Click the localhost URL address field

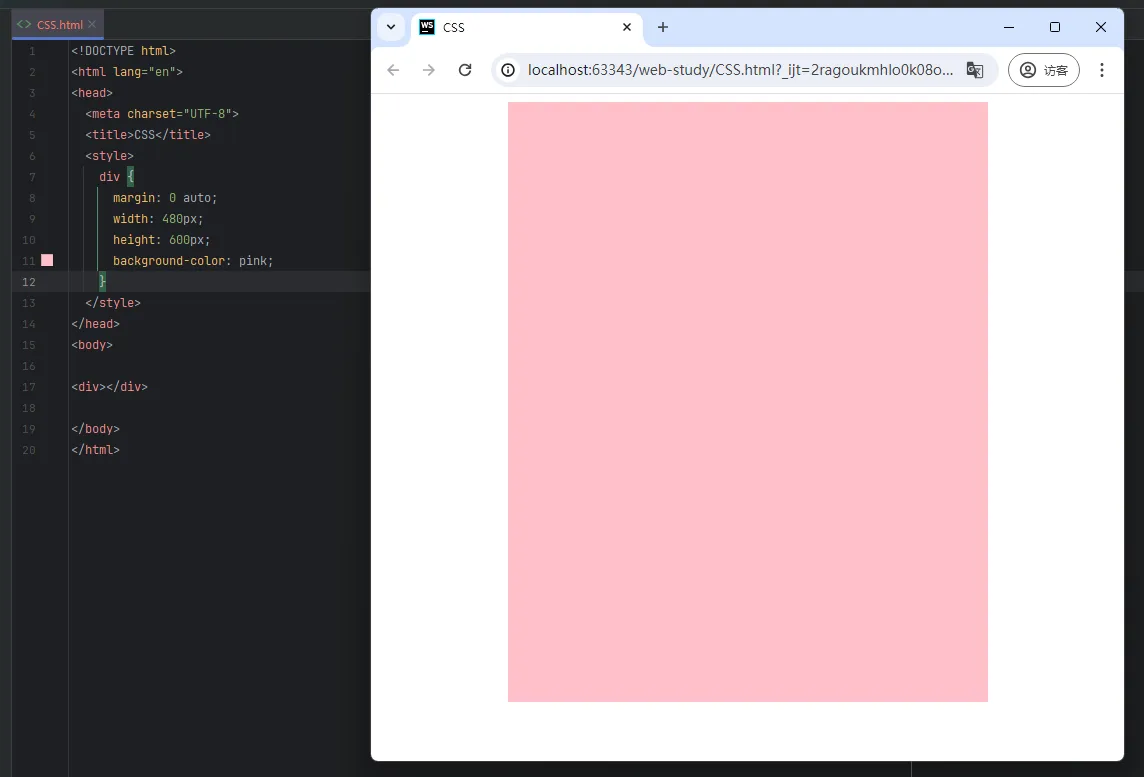740,70
